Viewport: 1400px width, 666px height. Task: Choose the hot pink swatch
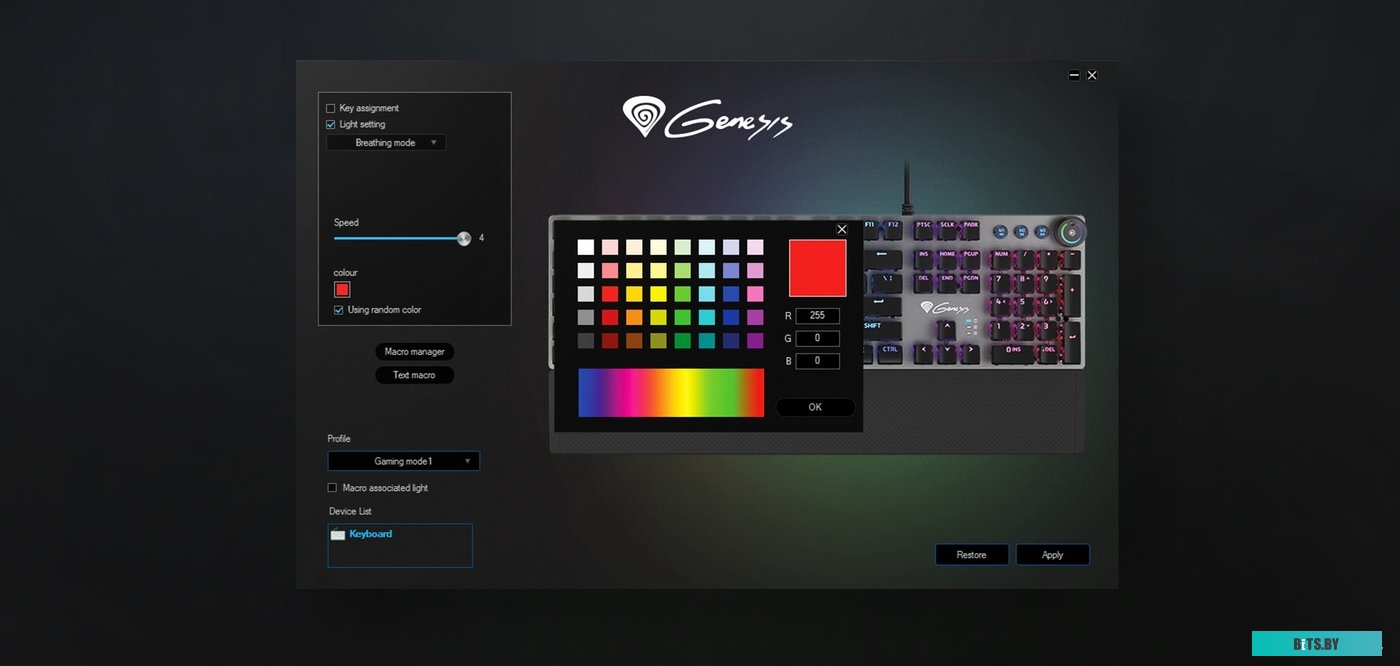(755, 294)
